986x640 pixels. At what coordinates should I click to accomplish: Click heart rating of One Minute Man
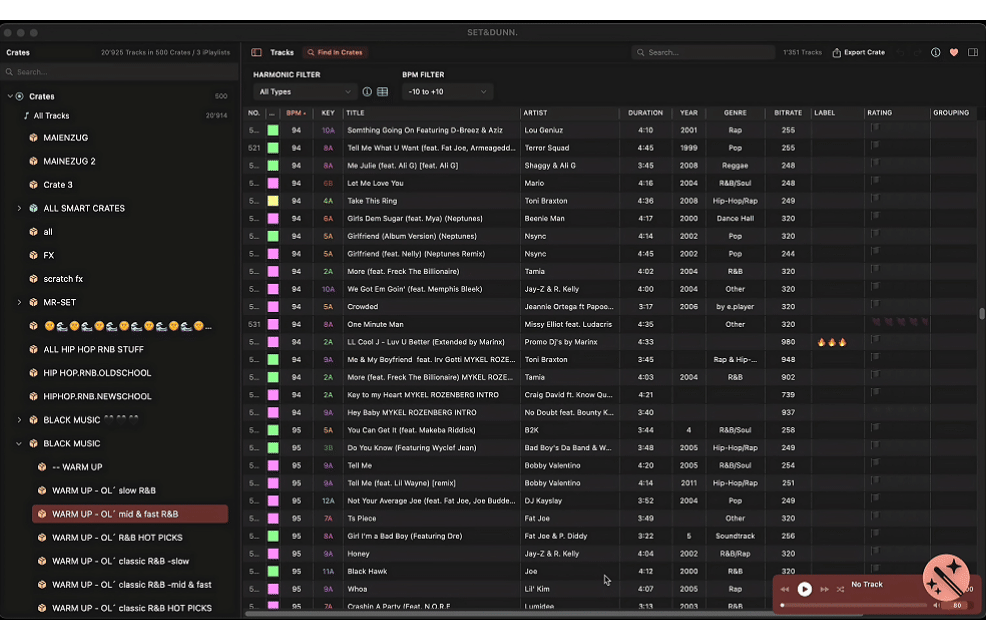pos(900,323)
